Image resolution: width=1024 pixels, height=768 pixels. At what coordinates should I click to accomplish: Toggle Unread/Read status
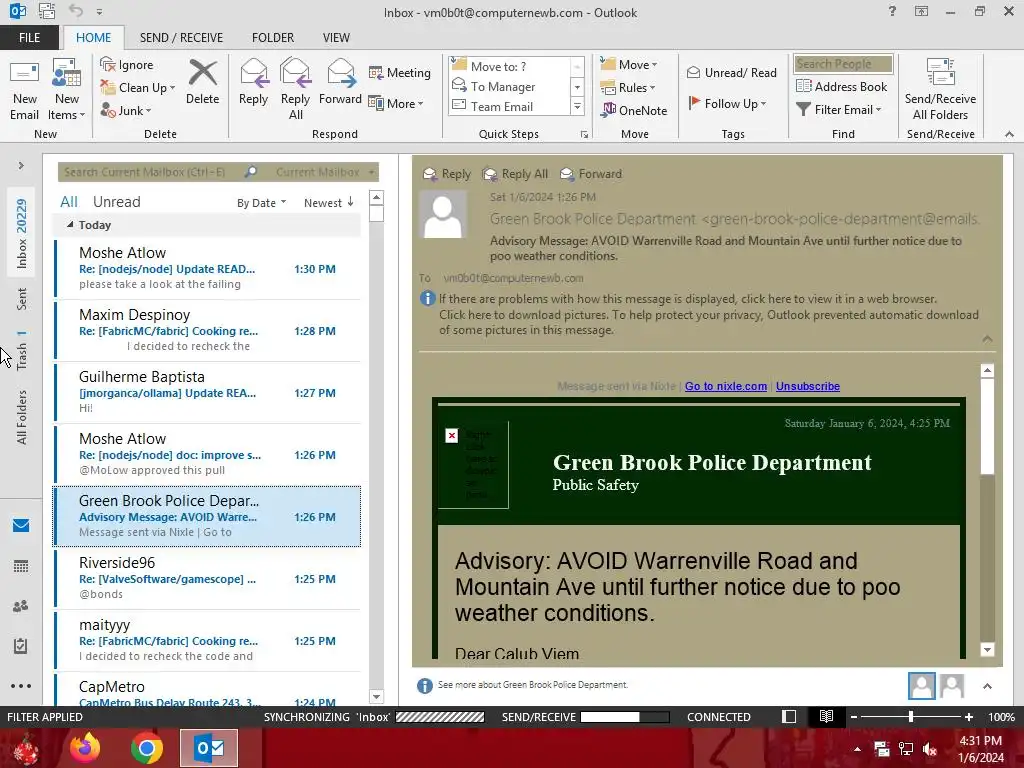[x=731, y=72]
